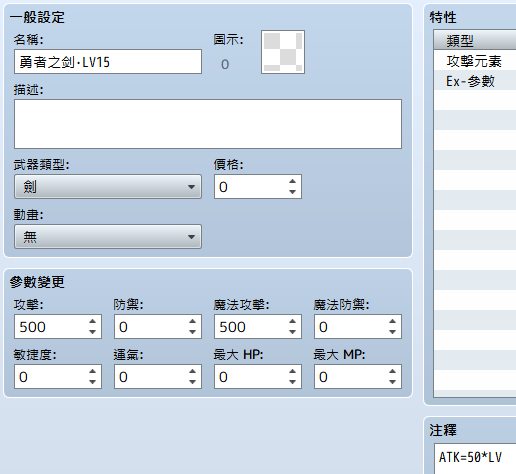Select the 攻擊元素 trait row

coord(475,60)
